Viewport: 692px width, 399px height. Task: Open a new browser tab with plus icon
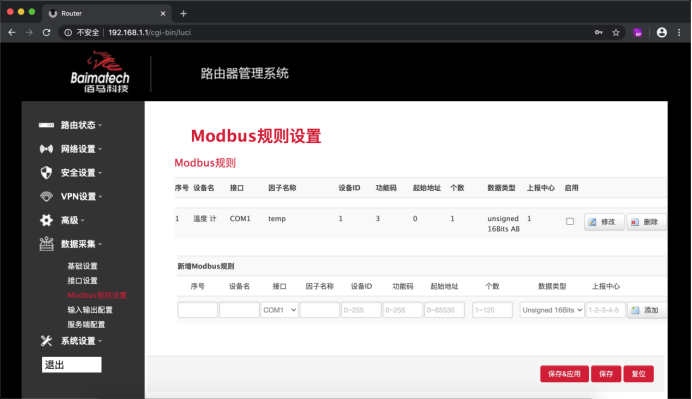[x=184, y=14]
